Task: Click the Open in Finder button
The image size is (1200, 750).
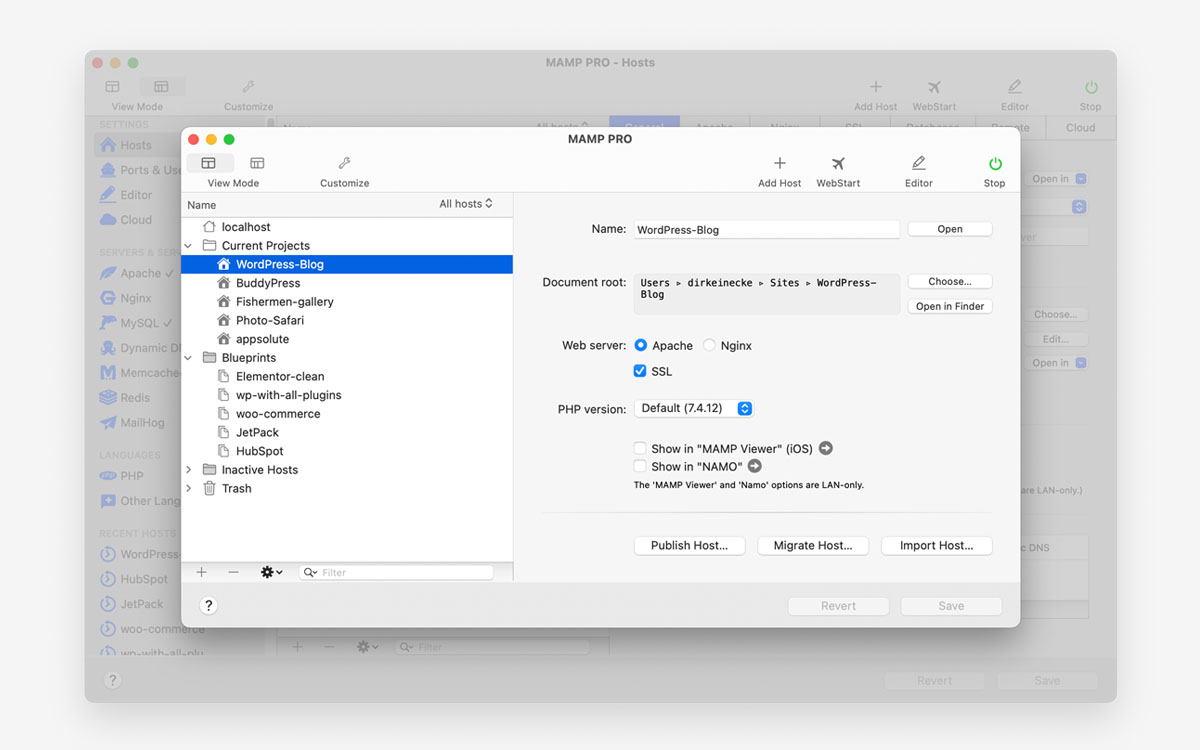Action: tap(950, 306)
